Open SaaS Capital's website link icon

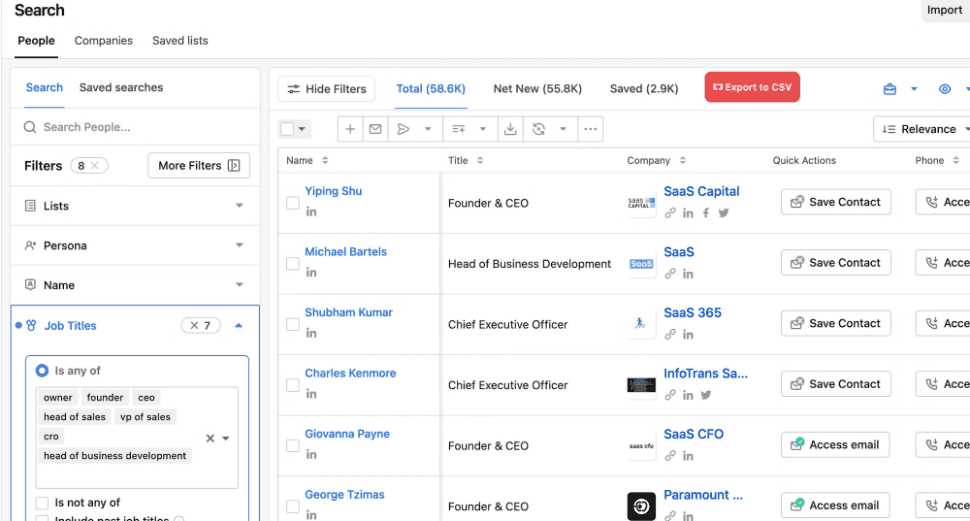pyautogui.click(x=670, y=213)
